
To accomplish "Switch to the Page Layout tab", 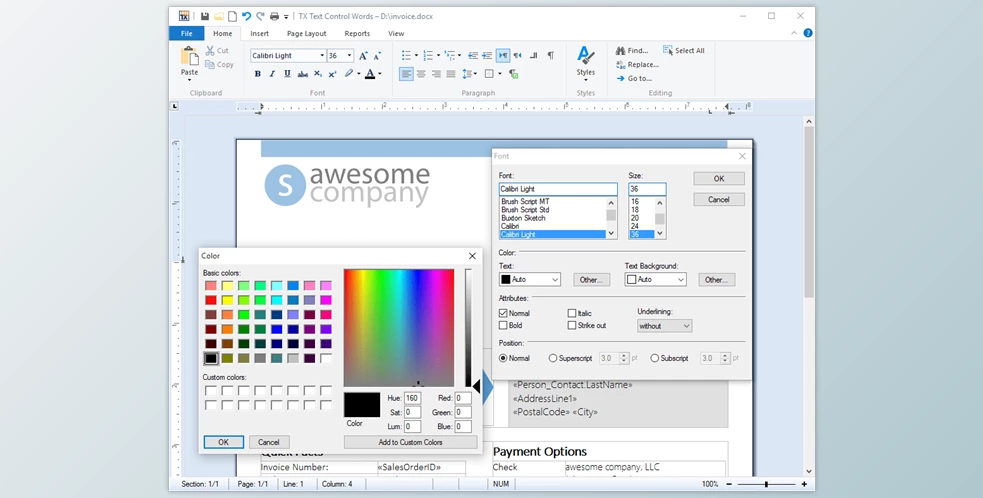I will pyautogui.click(x=306, y=33).
